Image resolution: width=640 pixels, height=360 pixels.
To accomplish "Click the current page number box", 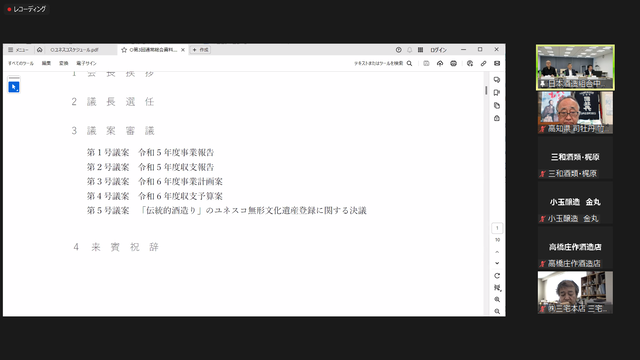I will pos(497,228).
